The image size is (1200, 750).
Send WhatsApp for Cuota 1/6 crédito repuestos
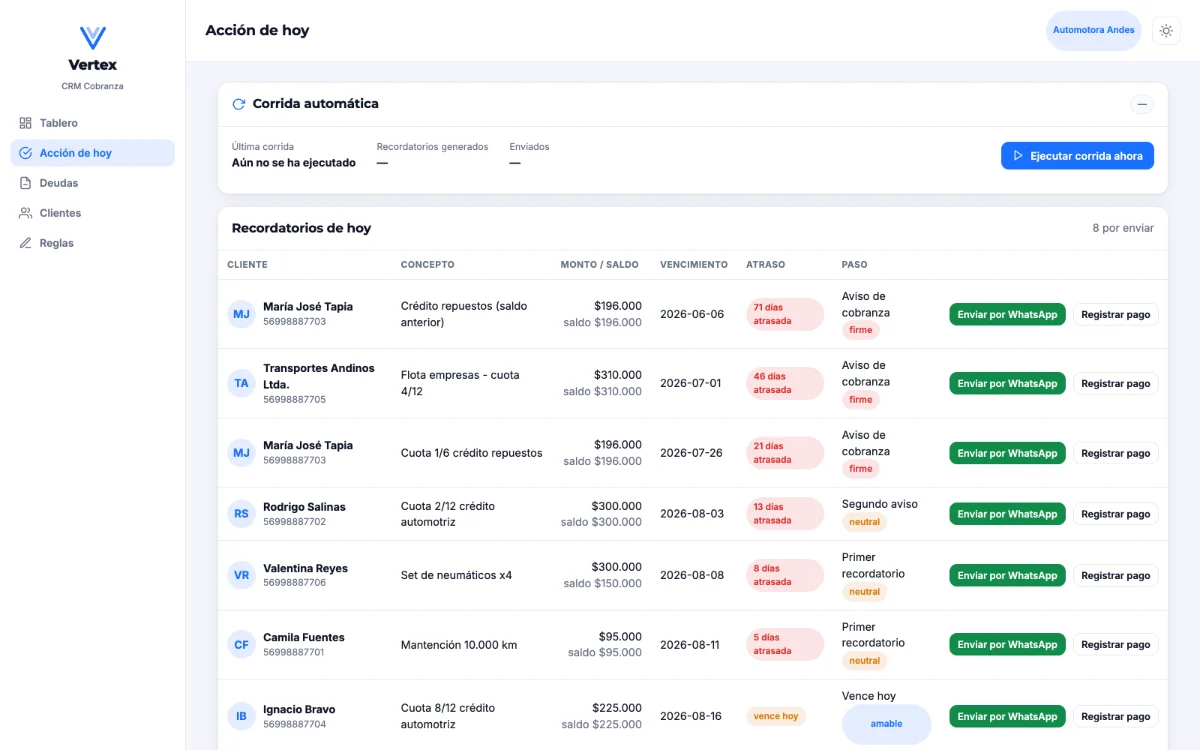1007,453
